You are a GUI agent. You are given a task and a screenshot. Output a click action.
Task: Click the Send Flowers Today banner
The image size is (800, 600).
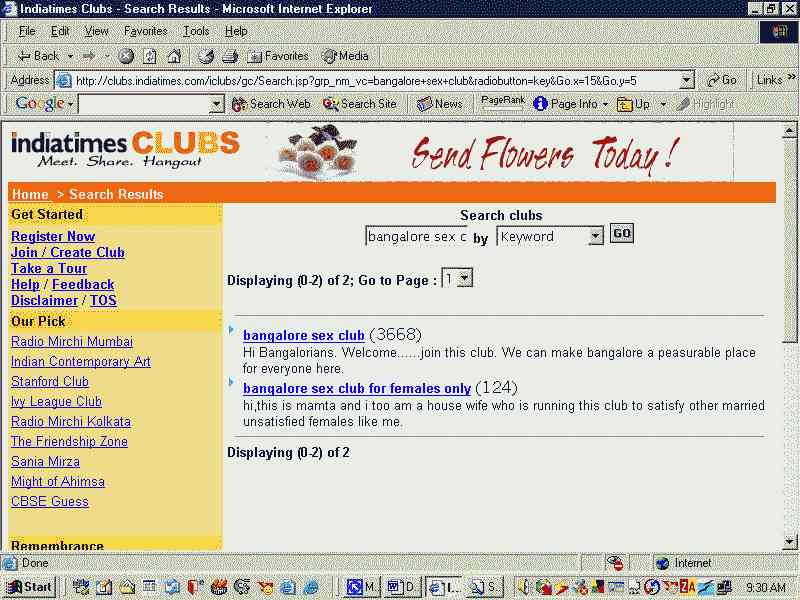tap(499, 152)
